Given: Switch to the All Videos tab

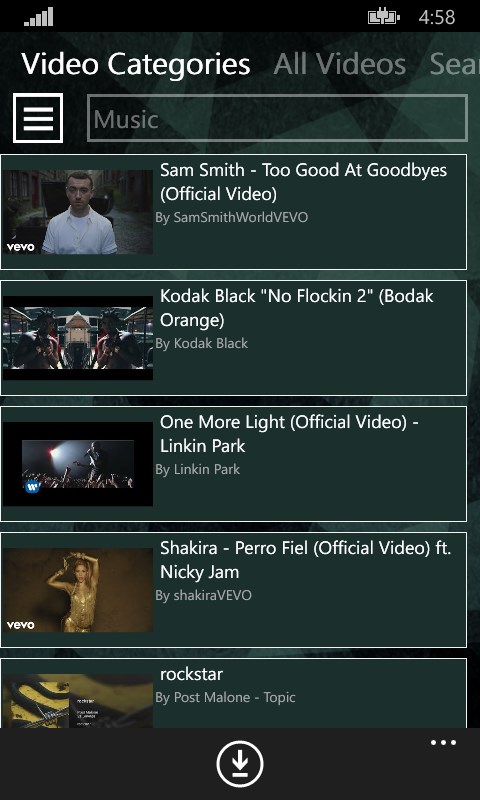Looking at the screenshot, I should point(340,64).
